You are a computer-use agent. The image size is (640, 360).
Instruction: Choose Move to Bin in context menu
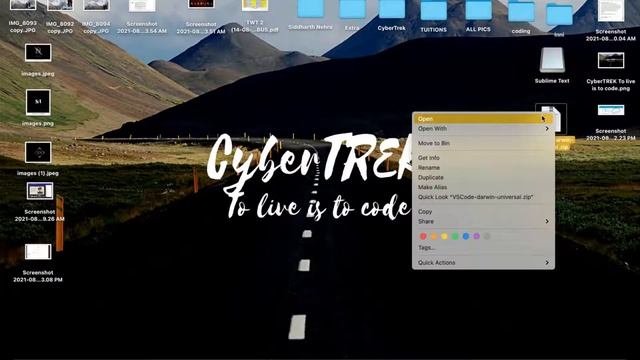[483, 143]
